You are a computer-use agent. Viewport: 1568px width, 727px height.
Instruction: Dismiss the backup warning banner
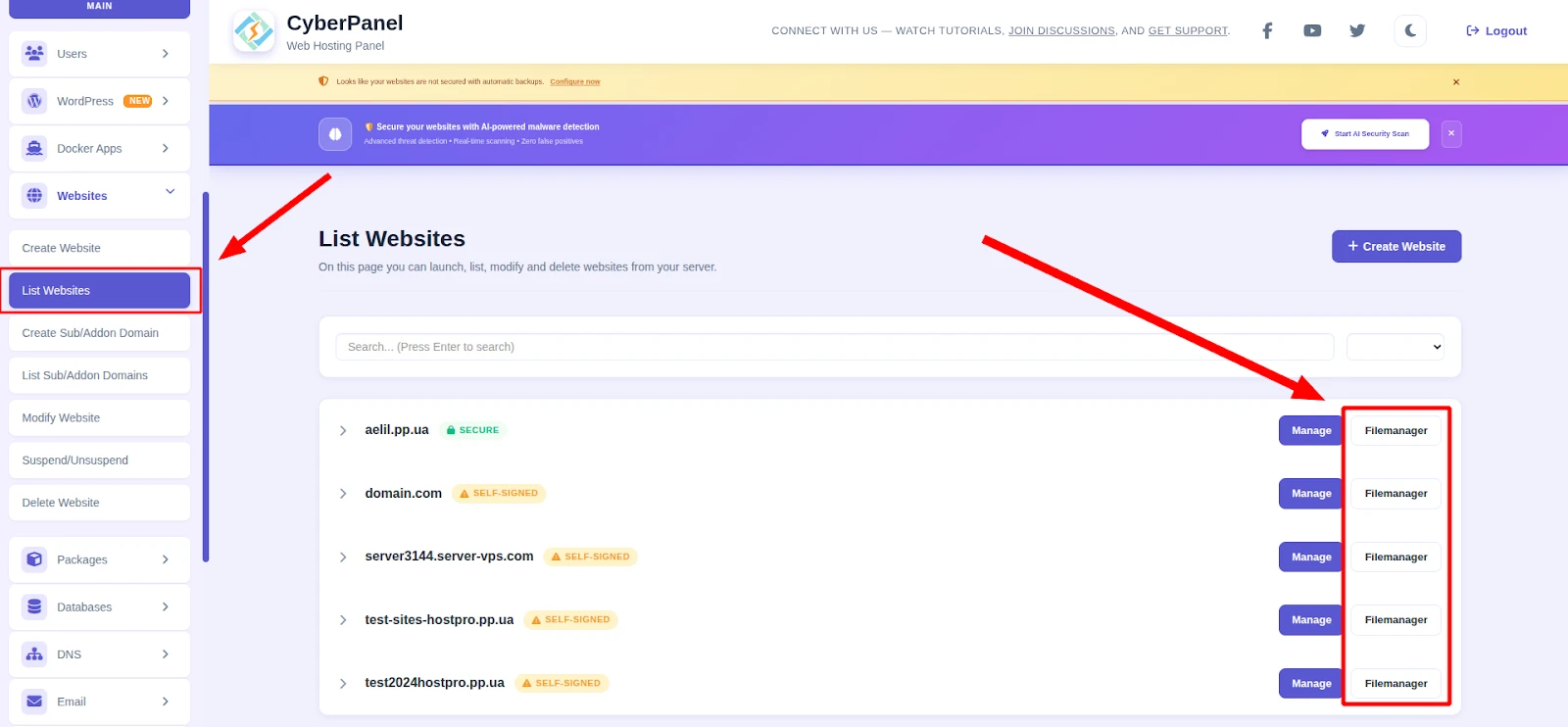(x=1456, y=82)
